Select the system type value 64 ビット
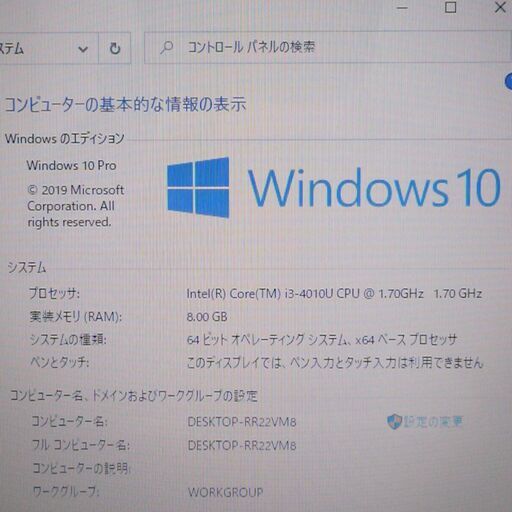 [207, 340]
